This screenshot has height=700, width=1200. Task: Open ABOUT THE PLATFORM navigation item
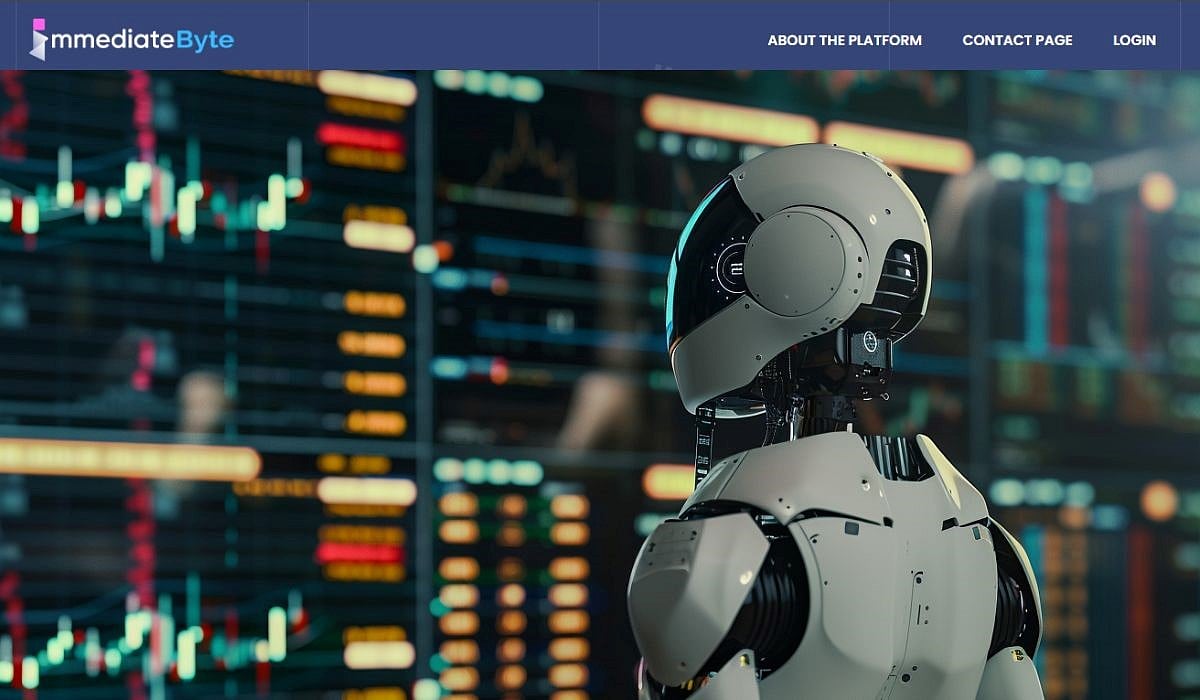[843, 40]
